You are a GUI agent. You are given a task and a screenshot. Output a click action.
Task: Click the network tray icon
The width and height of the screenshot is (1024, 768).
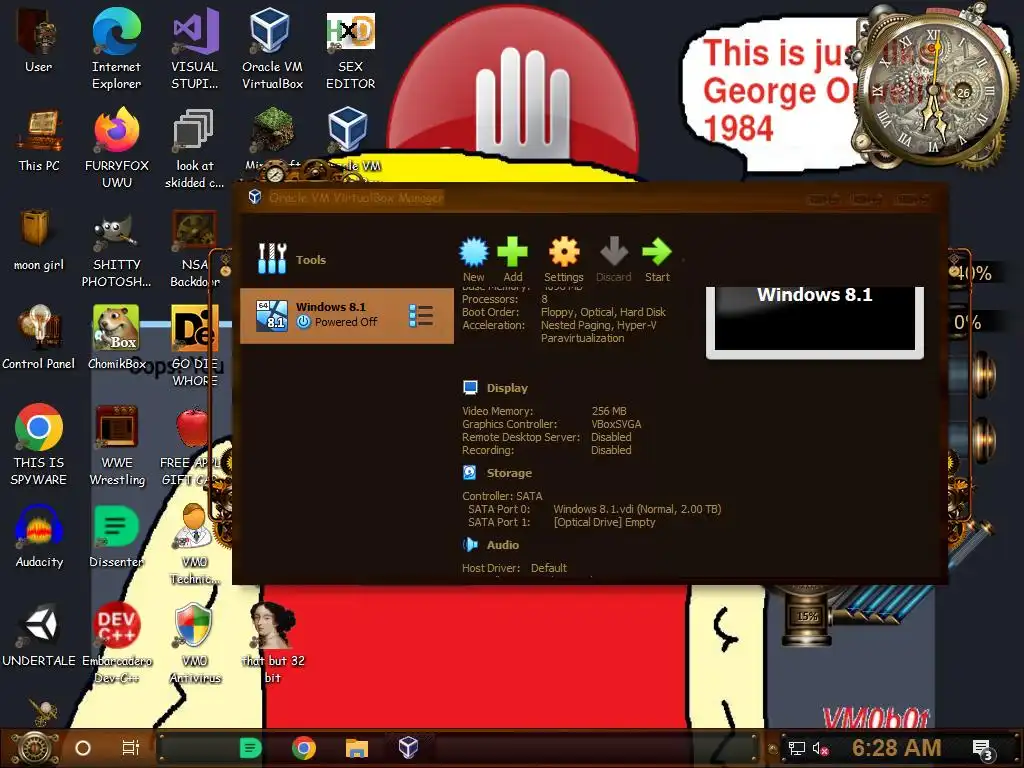pos(796,748)
